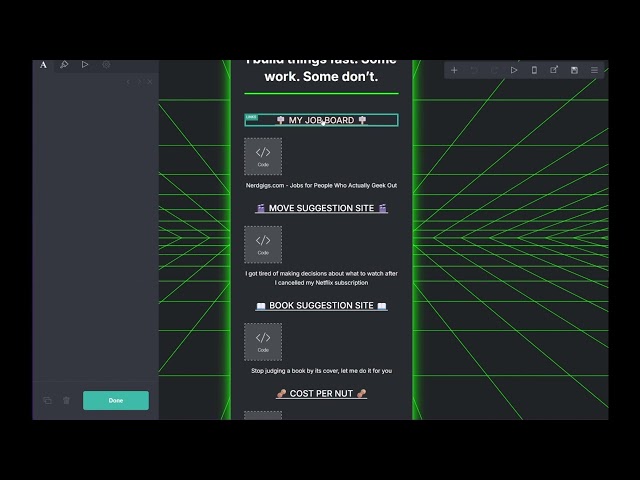Open the animation play-triangle tab in left panel
The height and width of the screenshot is (480, 640).
point(84,64)
